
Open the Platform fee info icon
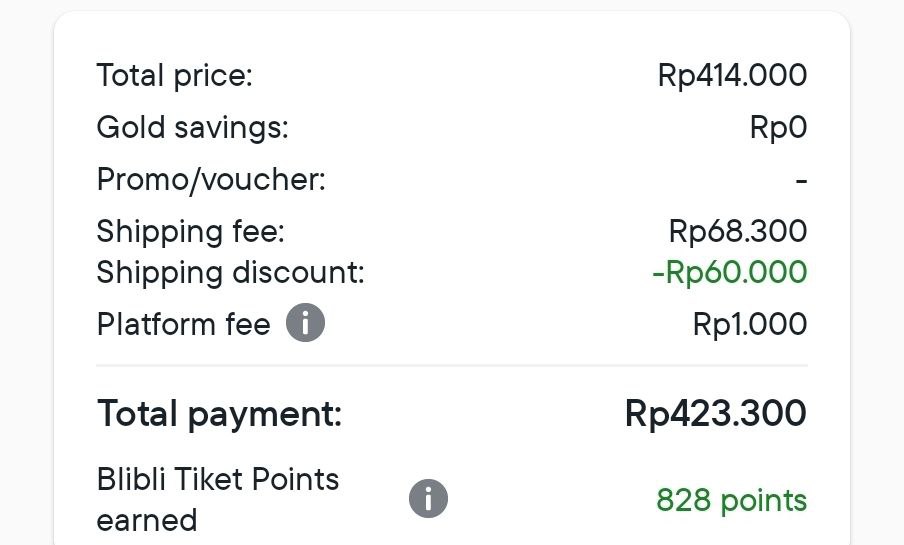pyautogui.click(x=305, y=323)
